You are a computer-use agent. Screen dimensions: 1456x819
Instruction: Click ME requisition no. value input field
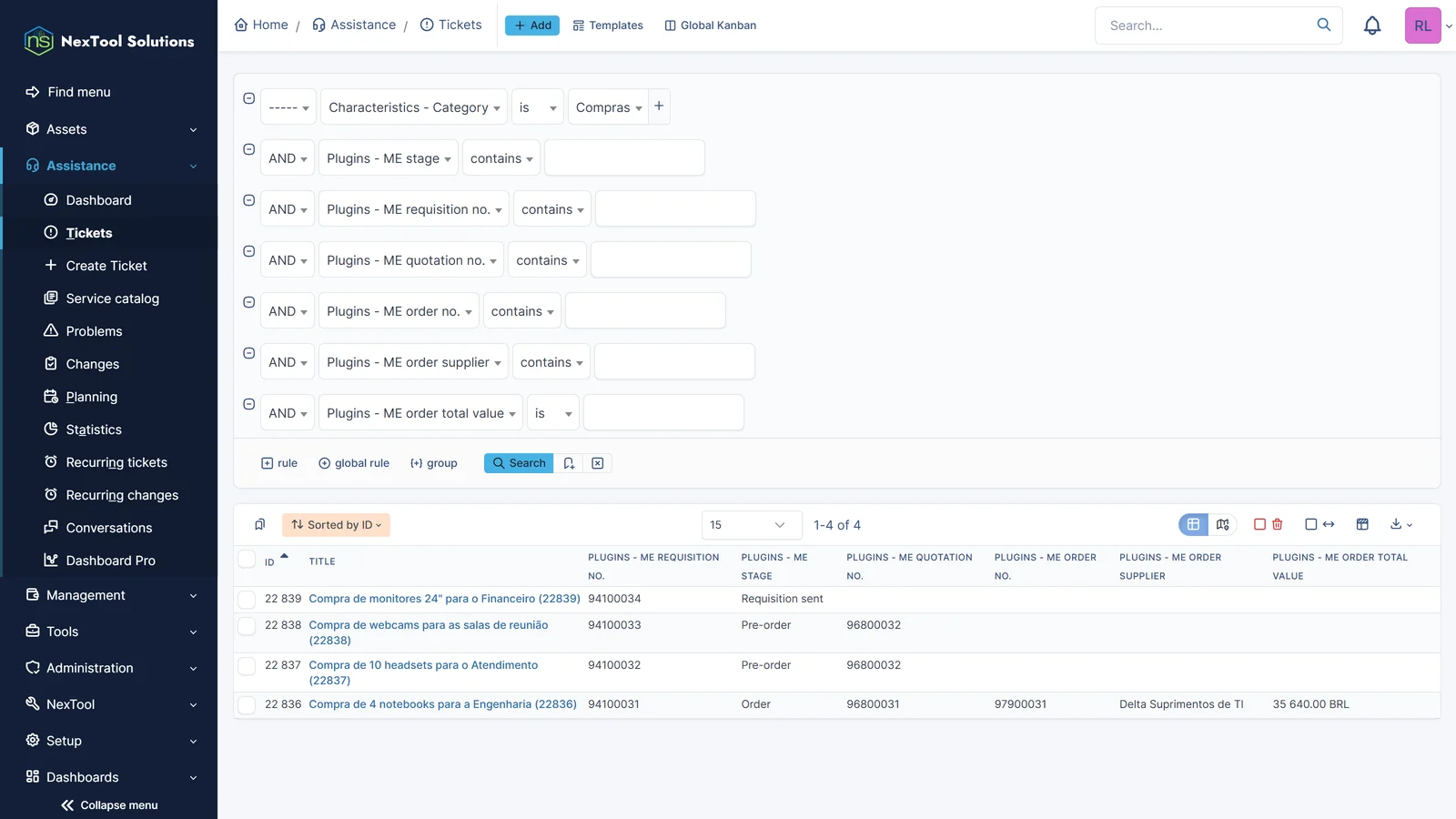point(675,209)
